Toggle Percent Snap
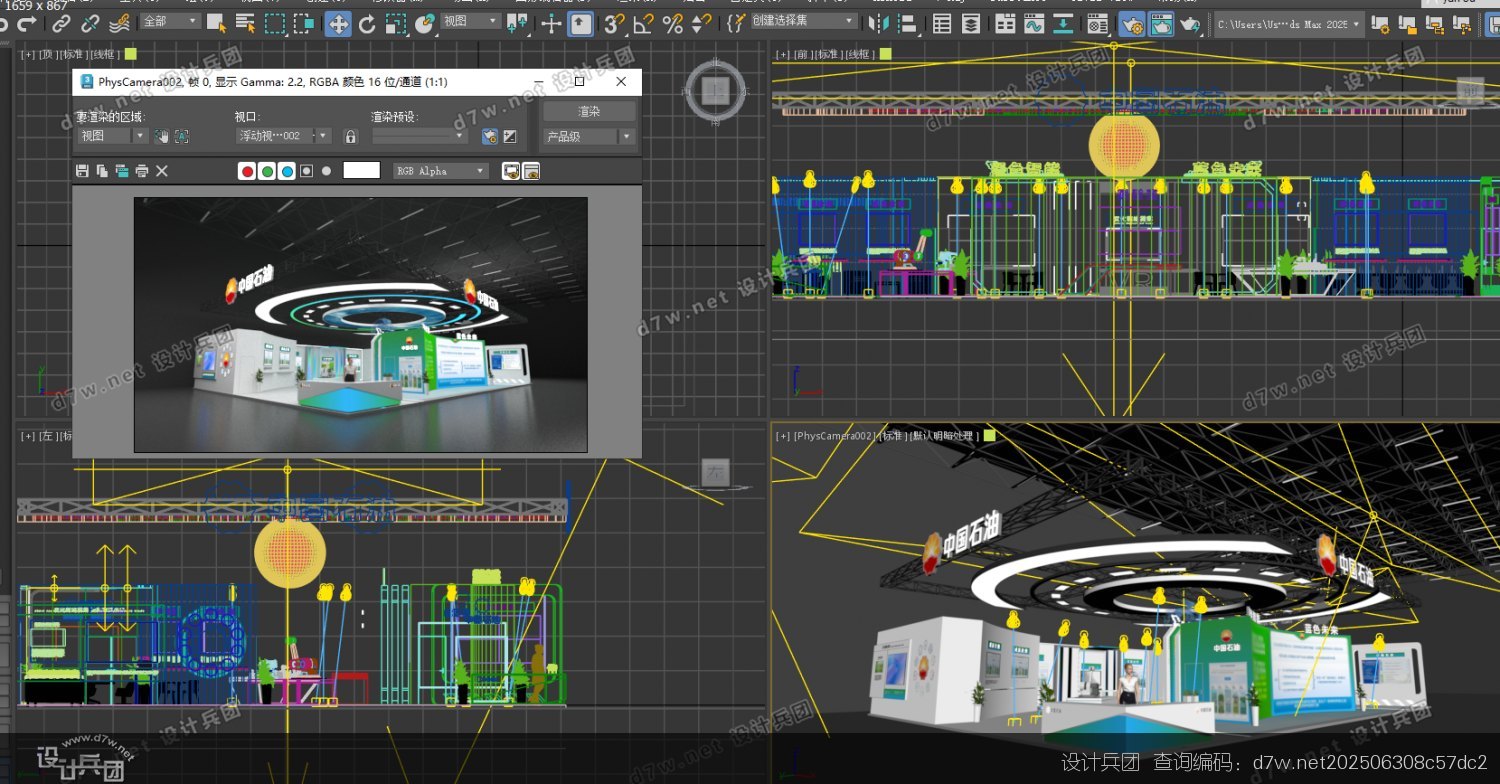This screenshot has height=784, width=1500. (x=673, y=24)
